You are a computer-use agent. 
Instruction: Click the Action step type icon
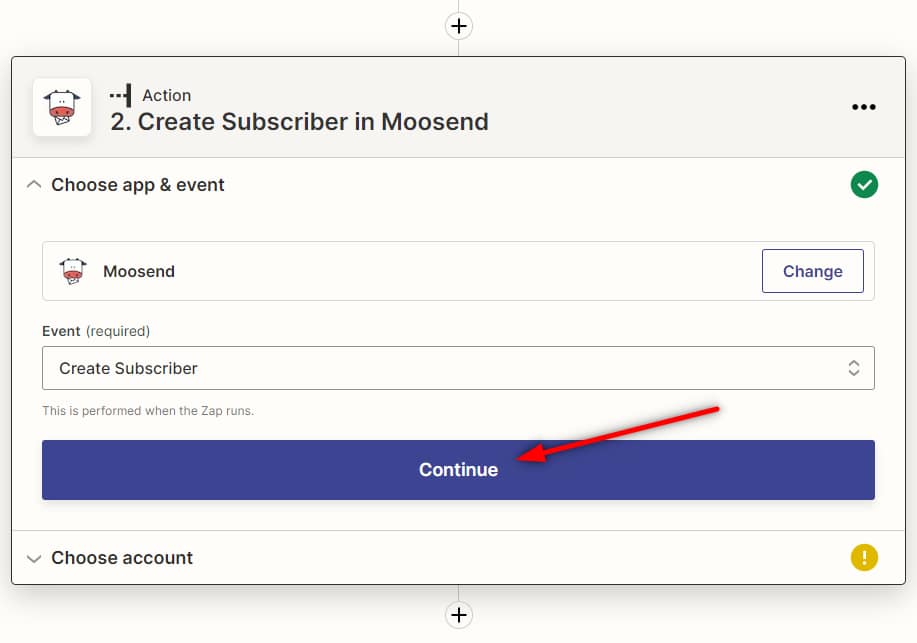(120, 95)
